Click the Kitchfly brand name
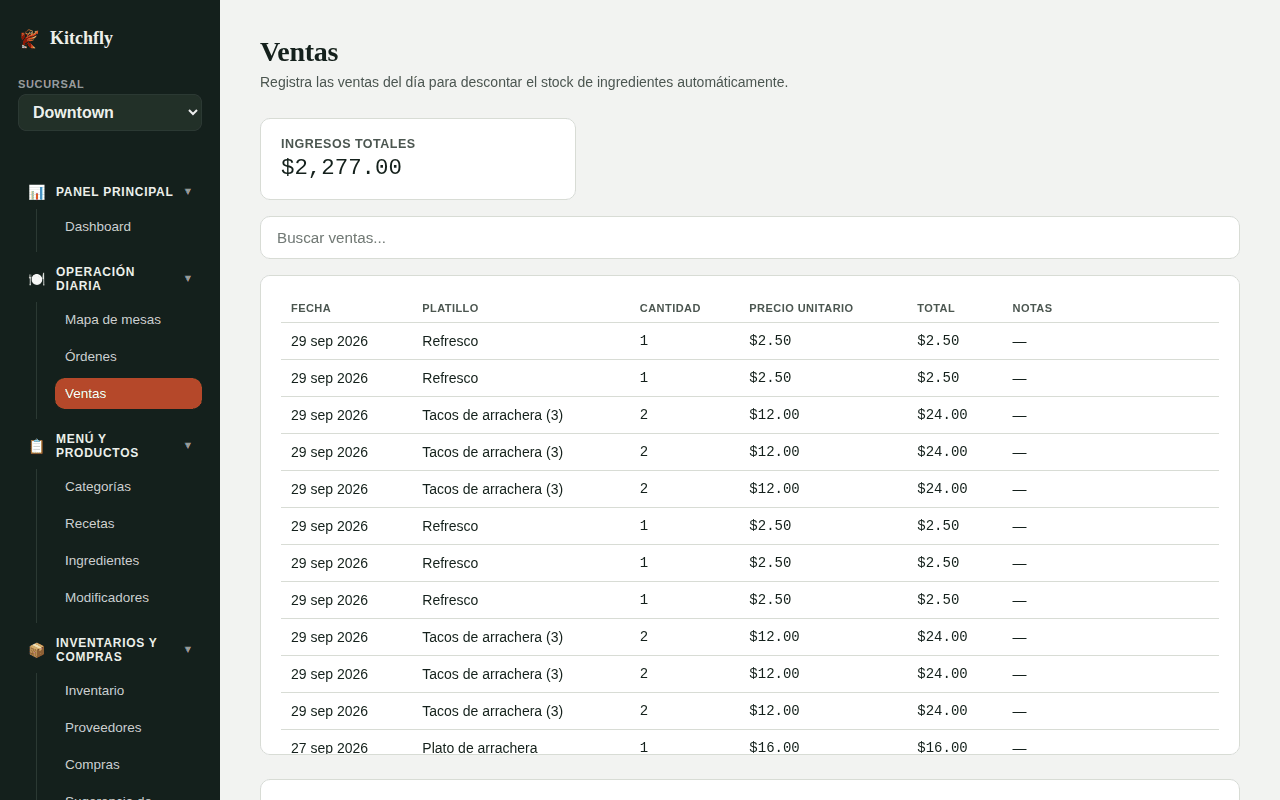Image resolution: width=1280 pixels, height=800 pixels. coord(81,38)
